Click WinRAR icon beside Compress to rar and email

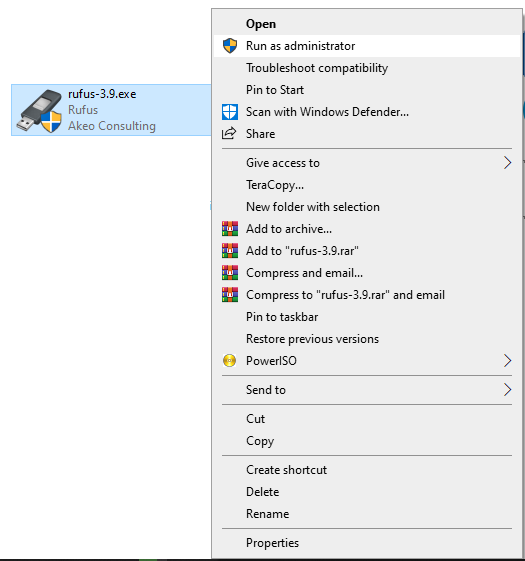click(230, 295)
